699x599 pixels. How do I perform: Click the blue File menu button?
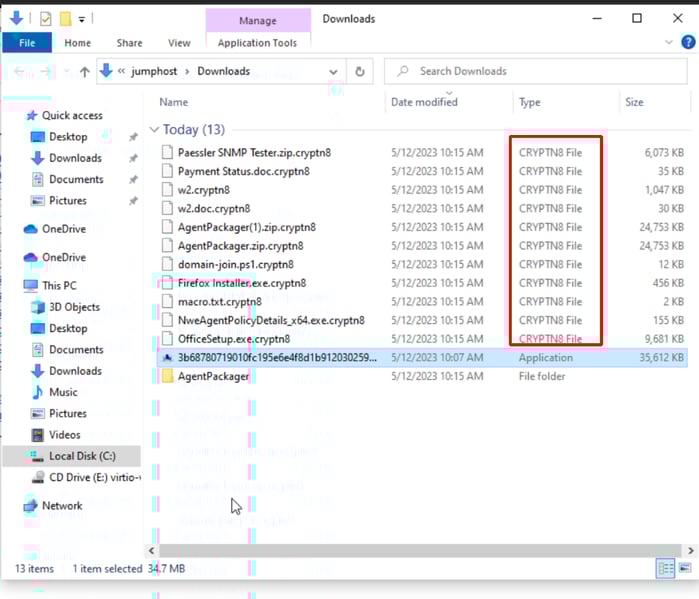pos(27,43)
